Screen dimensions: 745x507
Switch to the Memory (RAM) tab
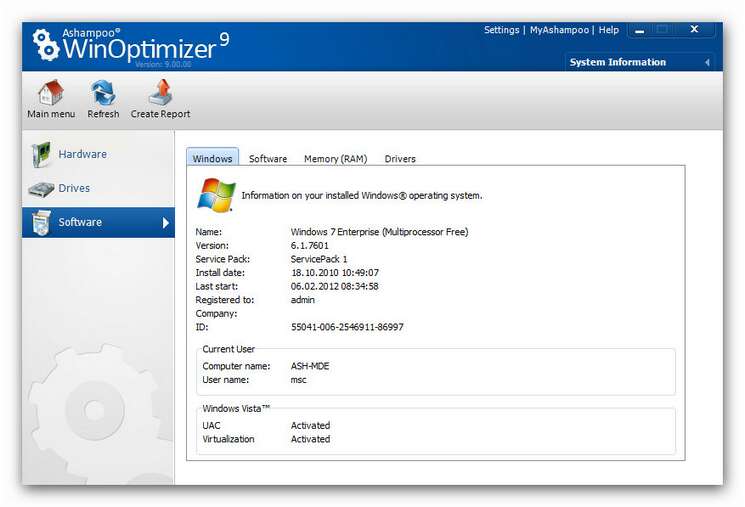tap(335, 159)
